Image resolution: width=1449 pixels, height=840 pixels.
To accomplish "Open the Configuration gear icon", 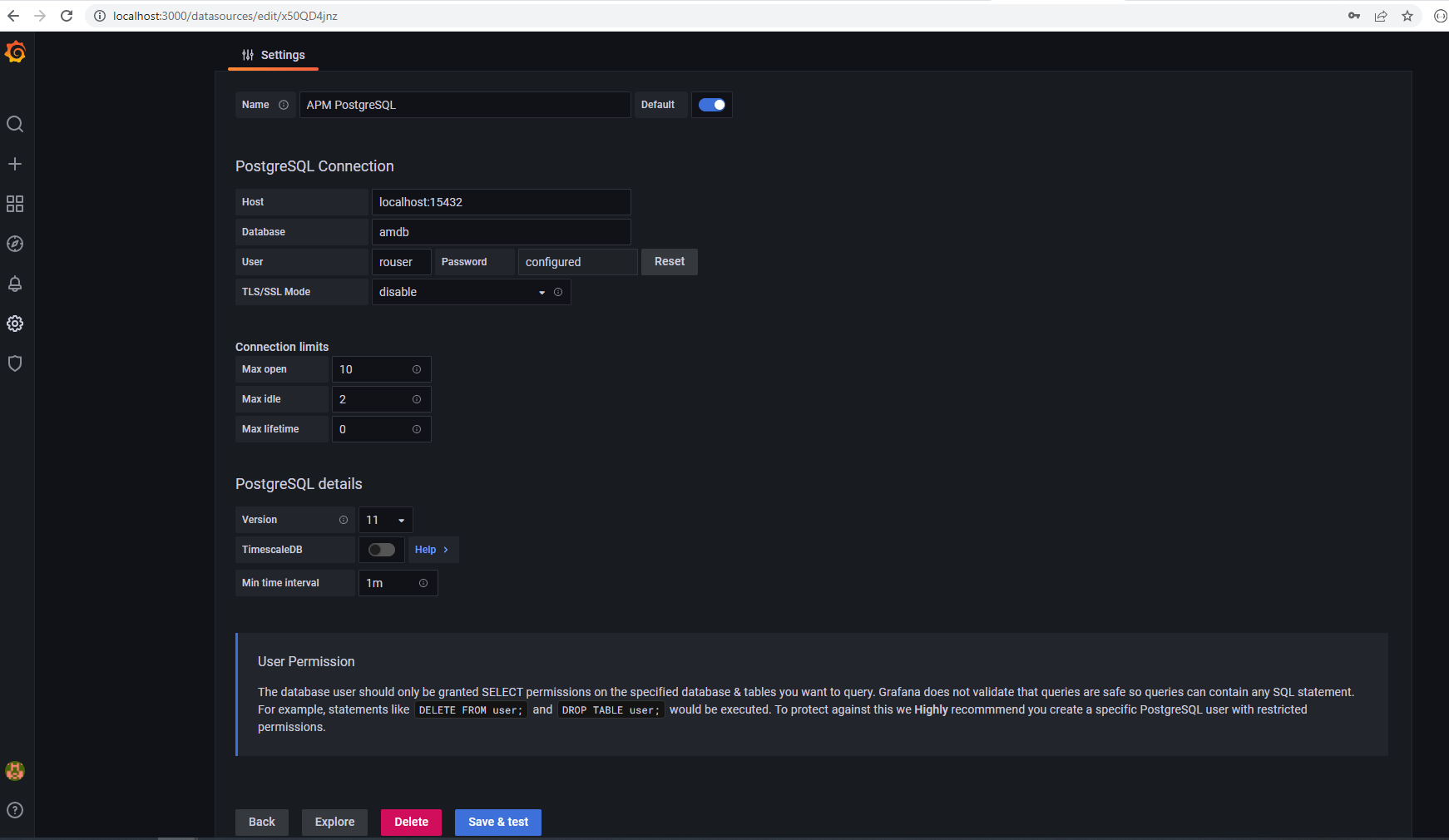I will (15, 324).
